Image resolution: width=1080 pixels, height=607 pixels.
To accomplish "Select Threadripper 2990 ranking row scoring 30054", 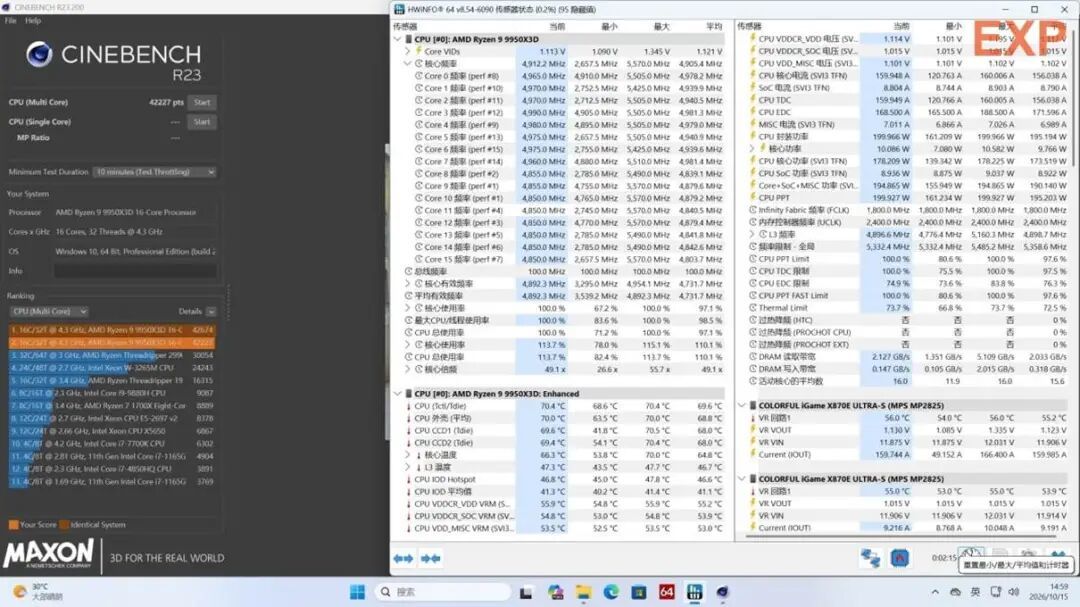I will (x=112, y=356).
